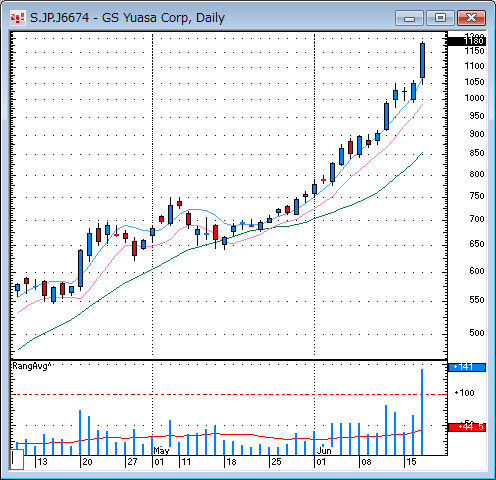Select the current price marker 1180

(x=467, y=41)
